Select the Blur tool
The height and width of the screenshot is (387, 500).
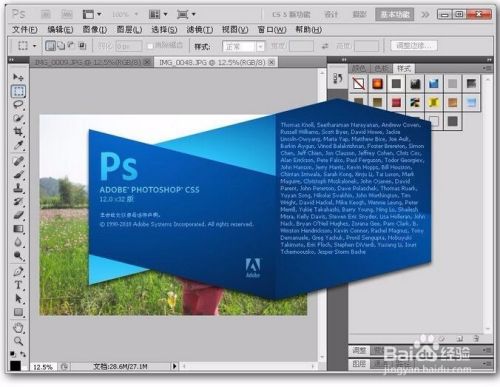18,242
